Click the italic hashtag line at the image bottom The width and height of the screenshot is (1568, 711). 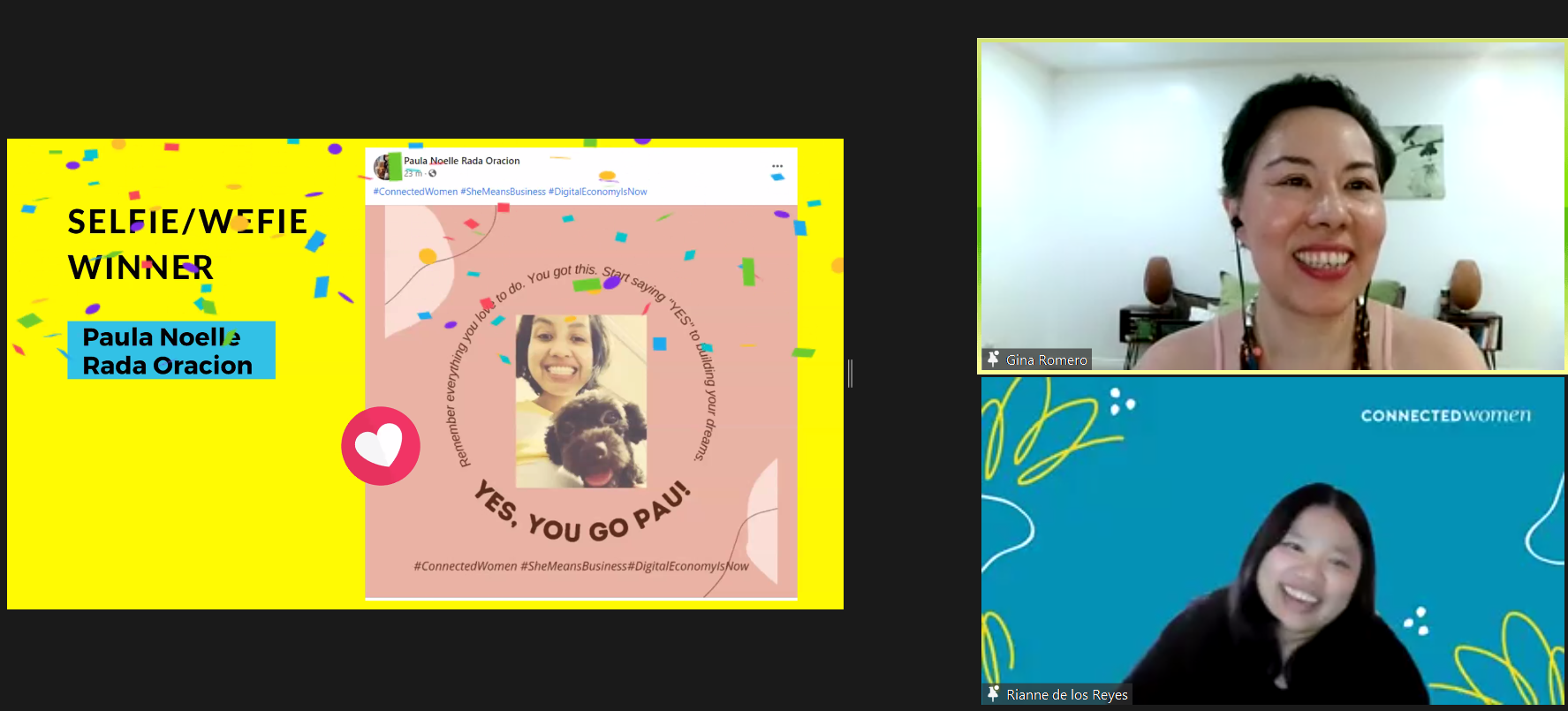[581, 566]
